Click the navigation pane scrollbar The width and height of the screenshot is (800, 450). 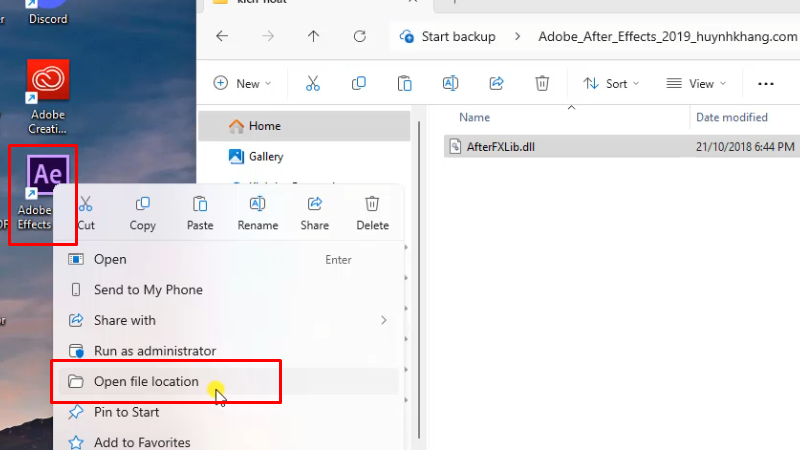[x=419, y=281]
